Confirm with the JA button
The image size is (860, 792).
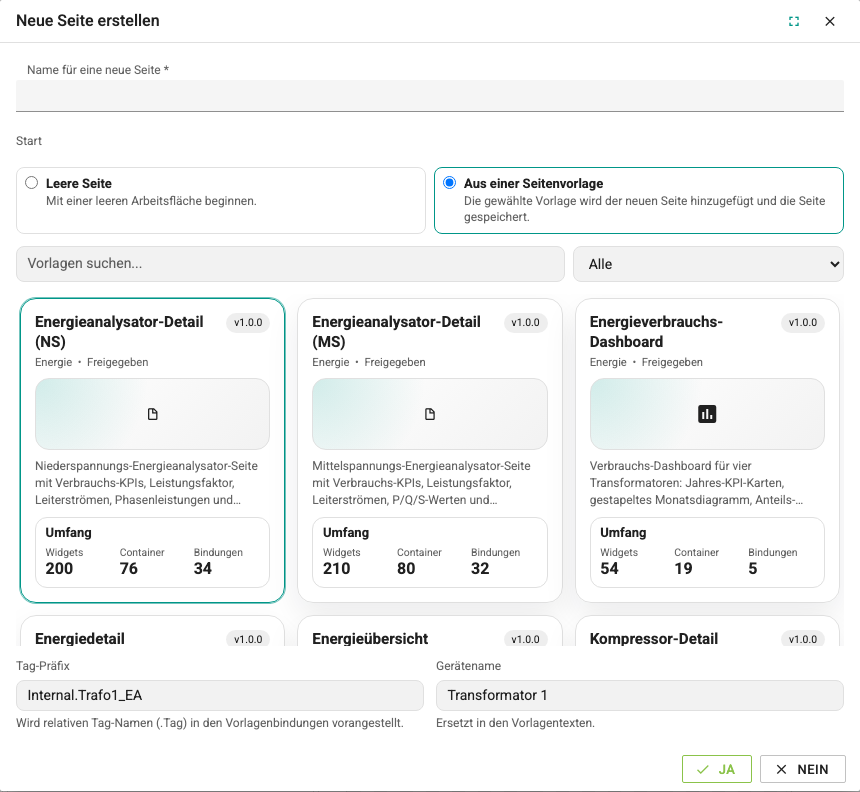717,770
